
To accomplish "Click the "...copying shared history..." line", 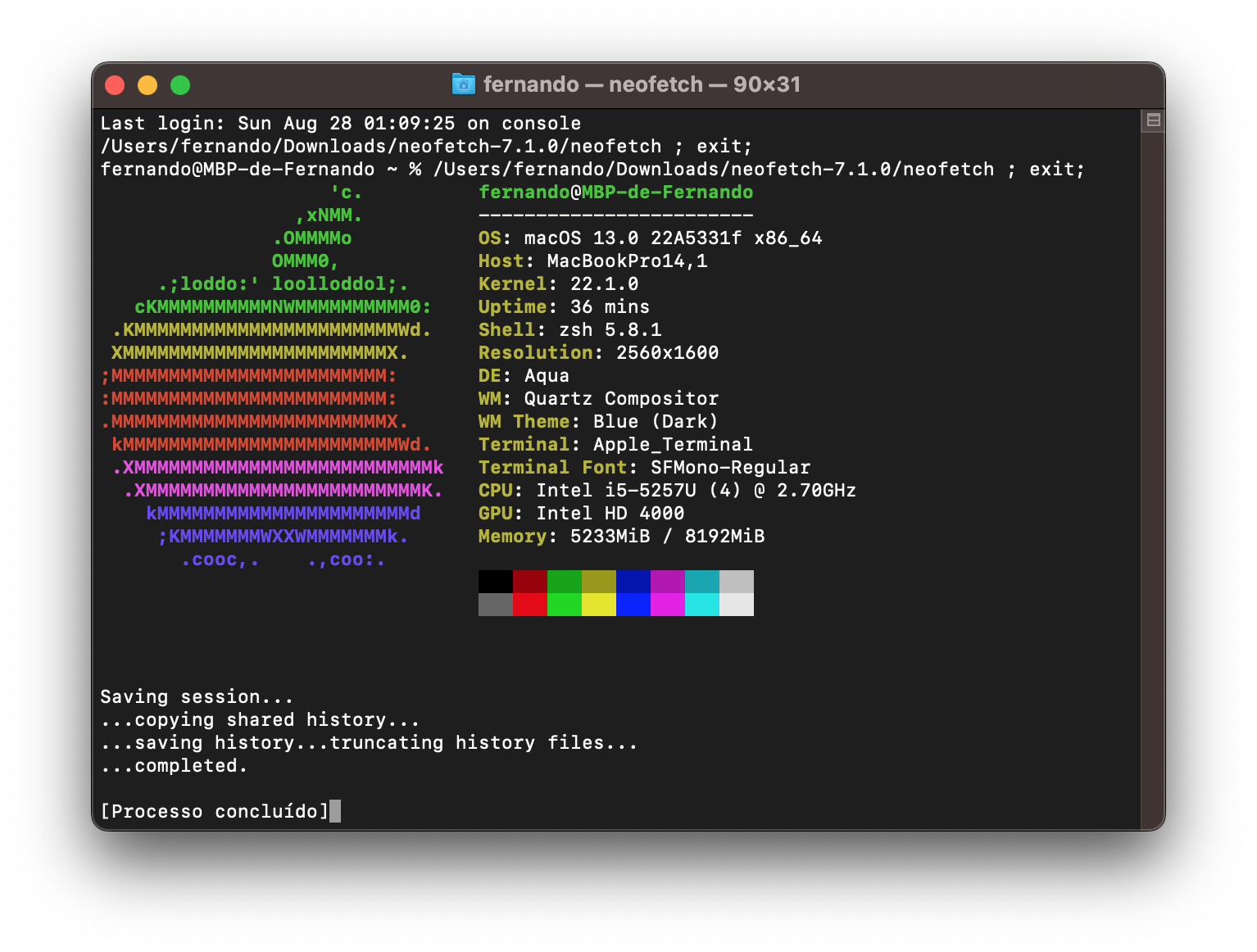I will coord(261,720).
